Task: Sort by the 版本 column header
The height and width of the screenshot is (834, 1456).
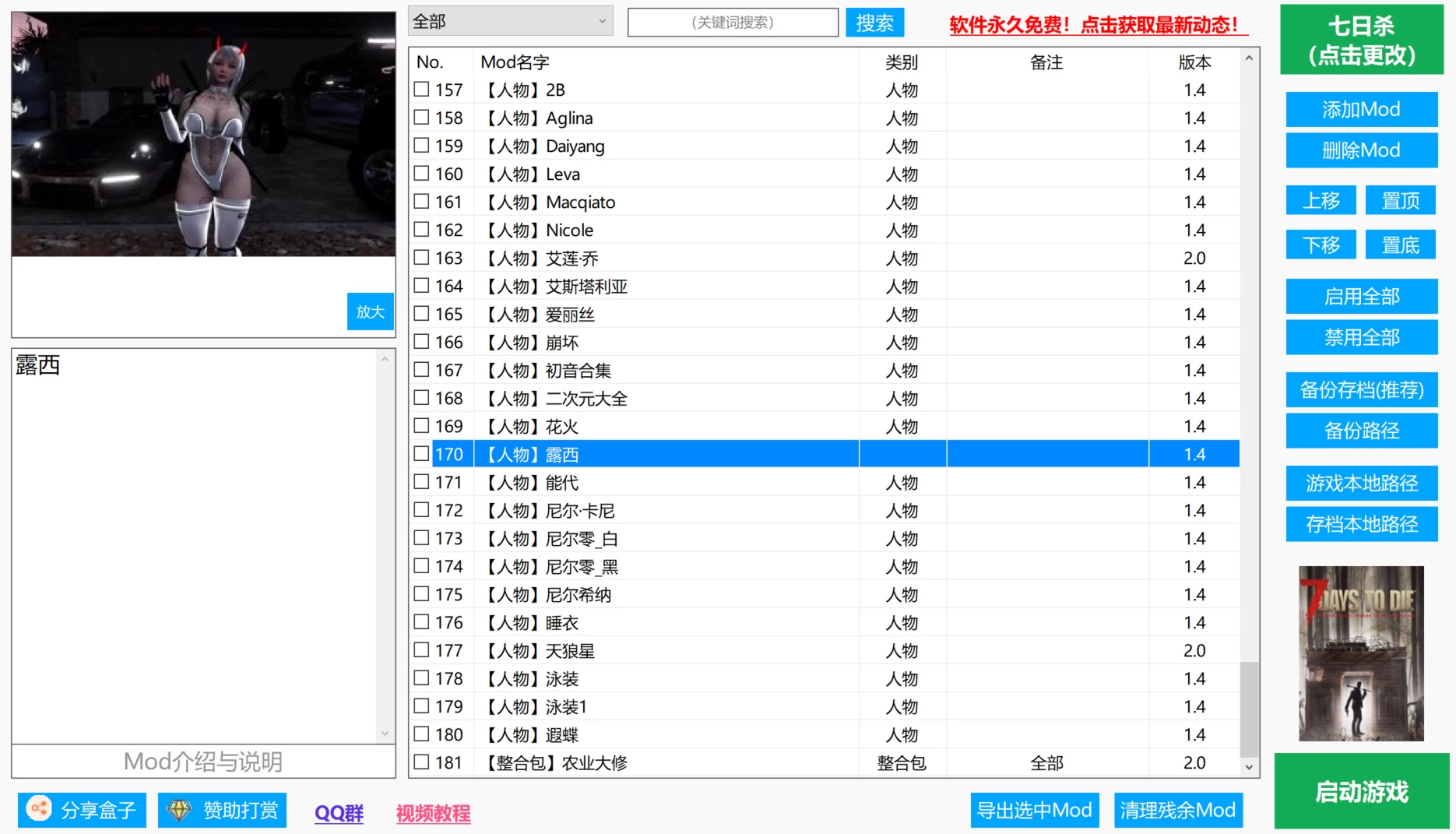Action: [1194, 62]
